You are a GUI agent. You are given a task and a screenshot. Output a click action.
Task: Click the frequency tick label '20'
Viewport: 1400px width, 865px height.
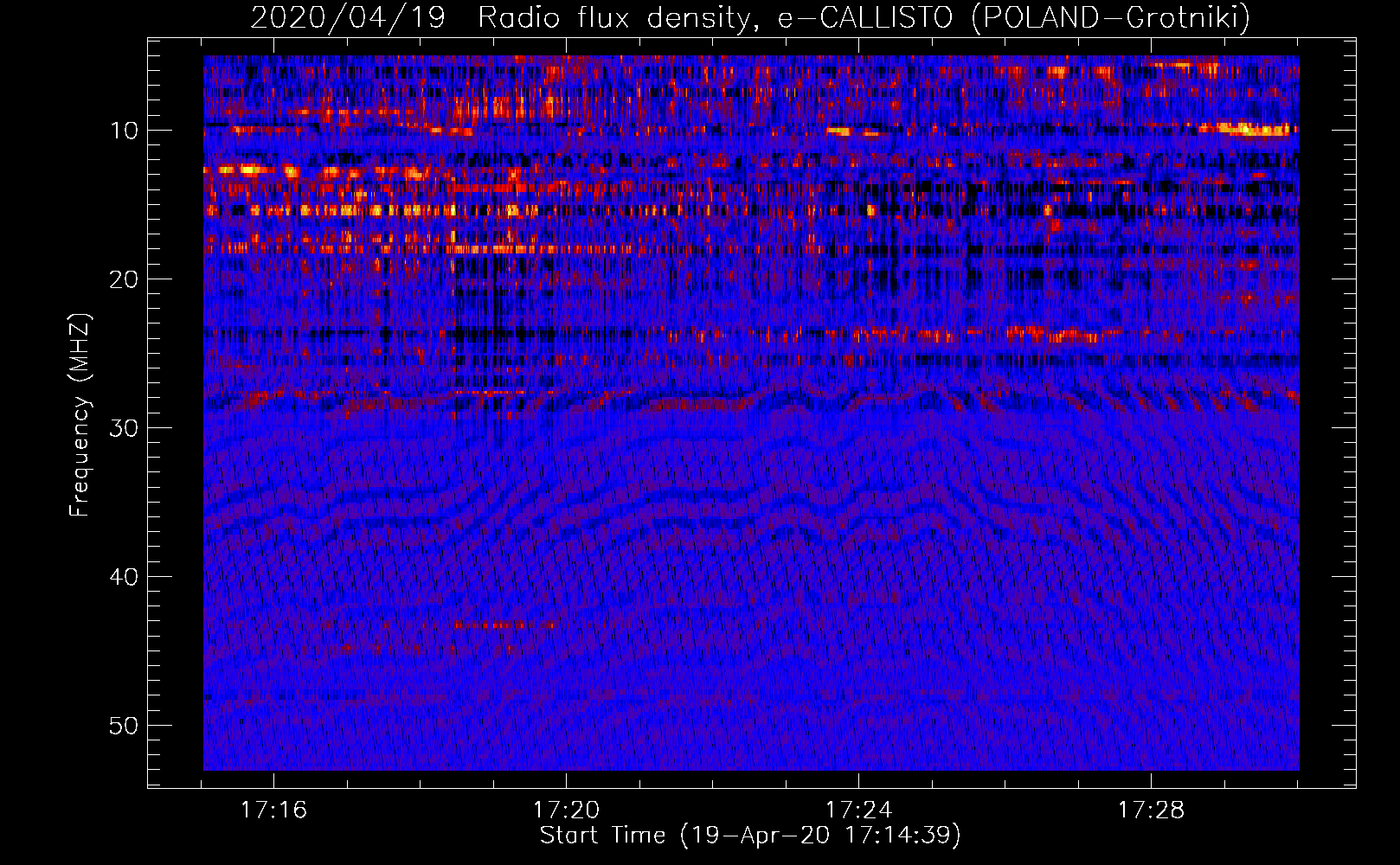tap(125, 279)
